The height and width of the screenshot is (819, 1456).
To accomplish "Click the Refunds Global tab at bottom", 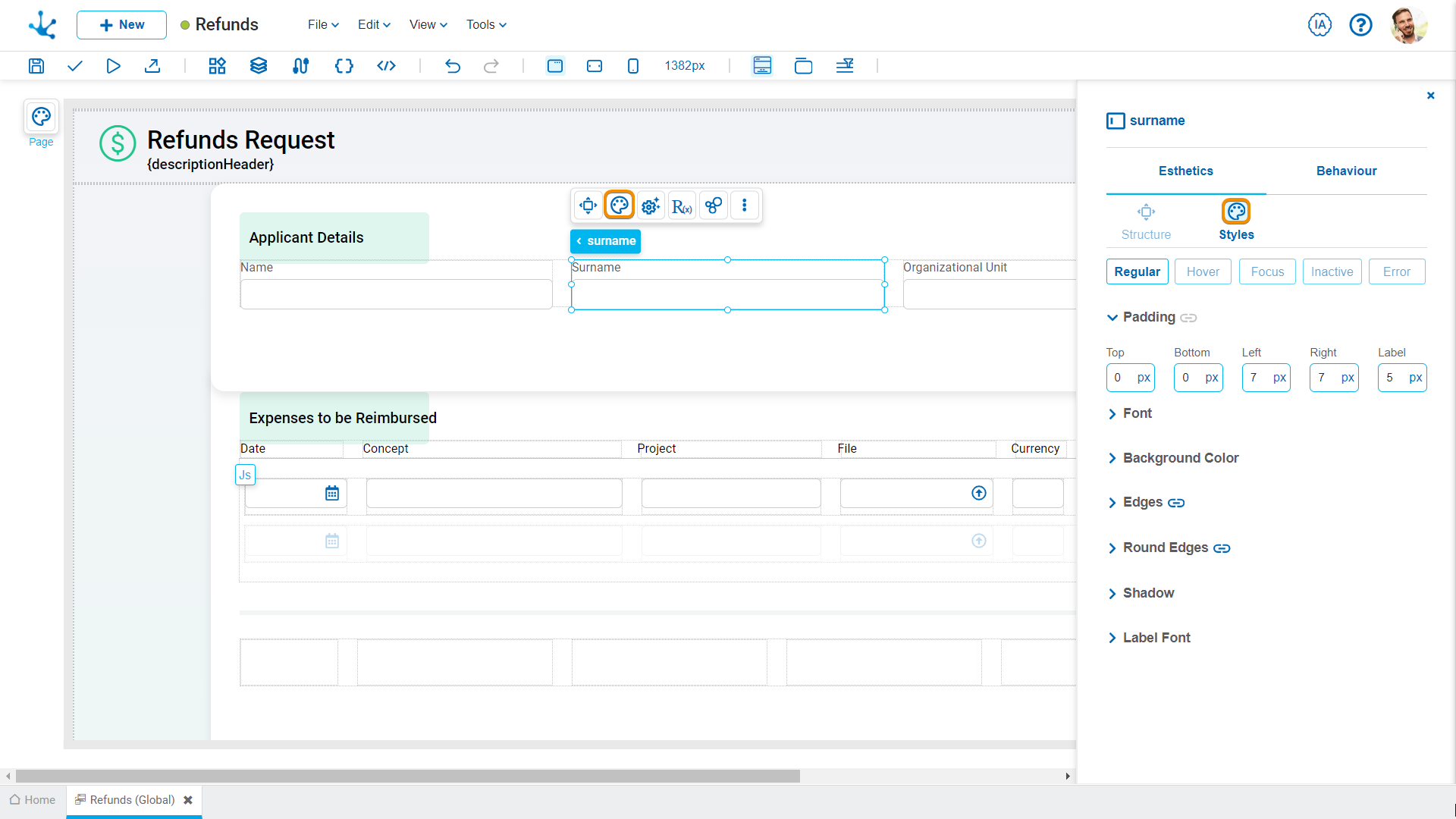I will point(129,799).
